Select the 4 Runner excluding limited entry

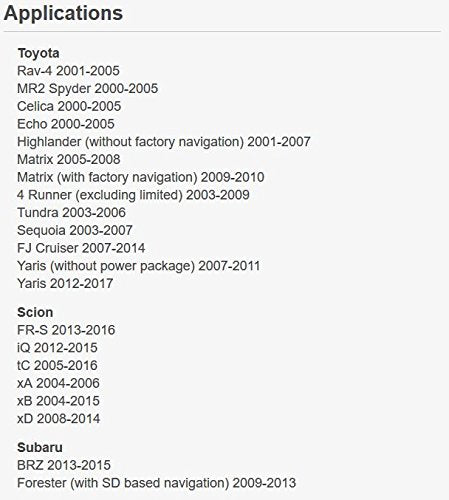click(133, 195)
